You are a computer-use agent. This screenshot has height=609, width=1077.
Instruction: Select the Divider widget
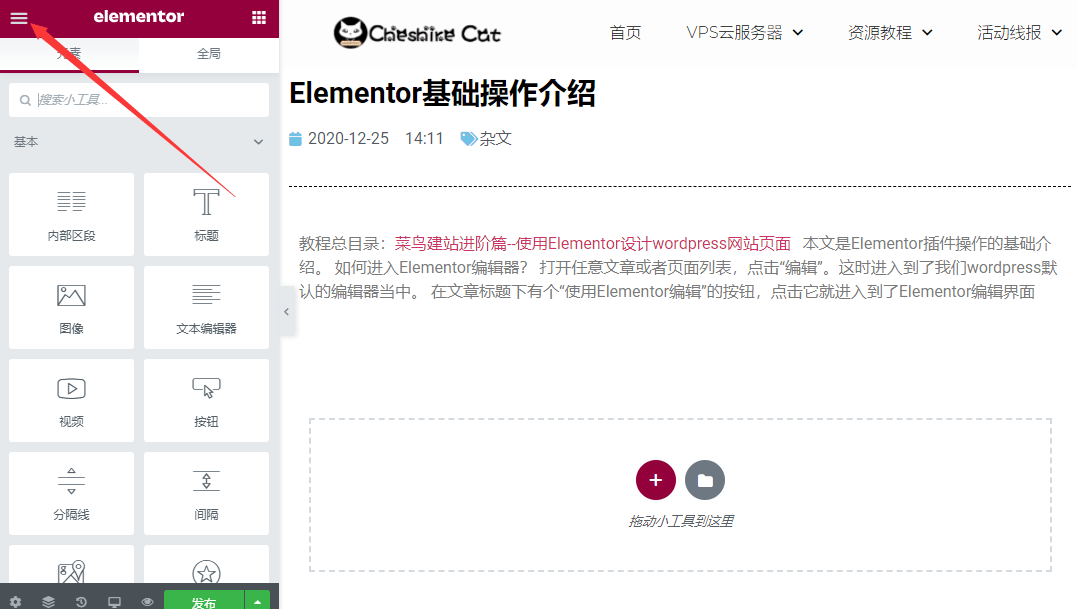[x=70, y=492]
